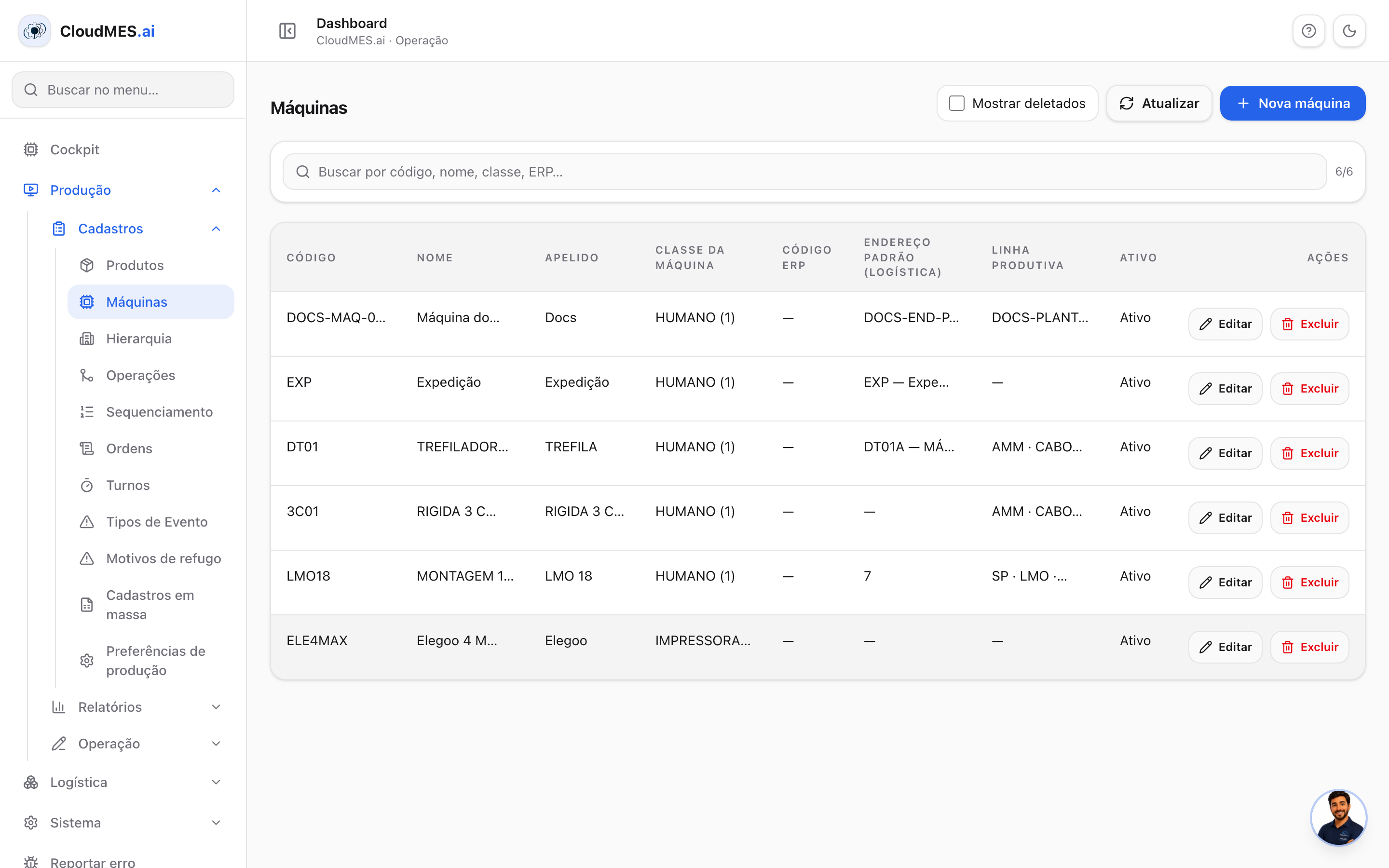
Task: Click the Atualizar refresh button
Action: point(1159,103)
